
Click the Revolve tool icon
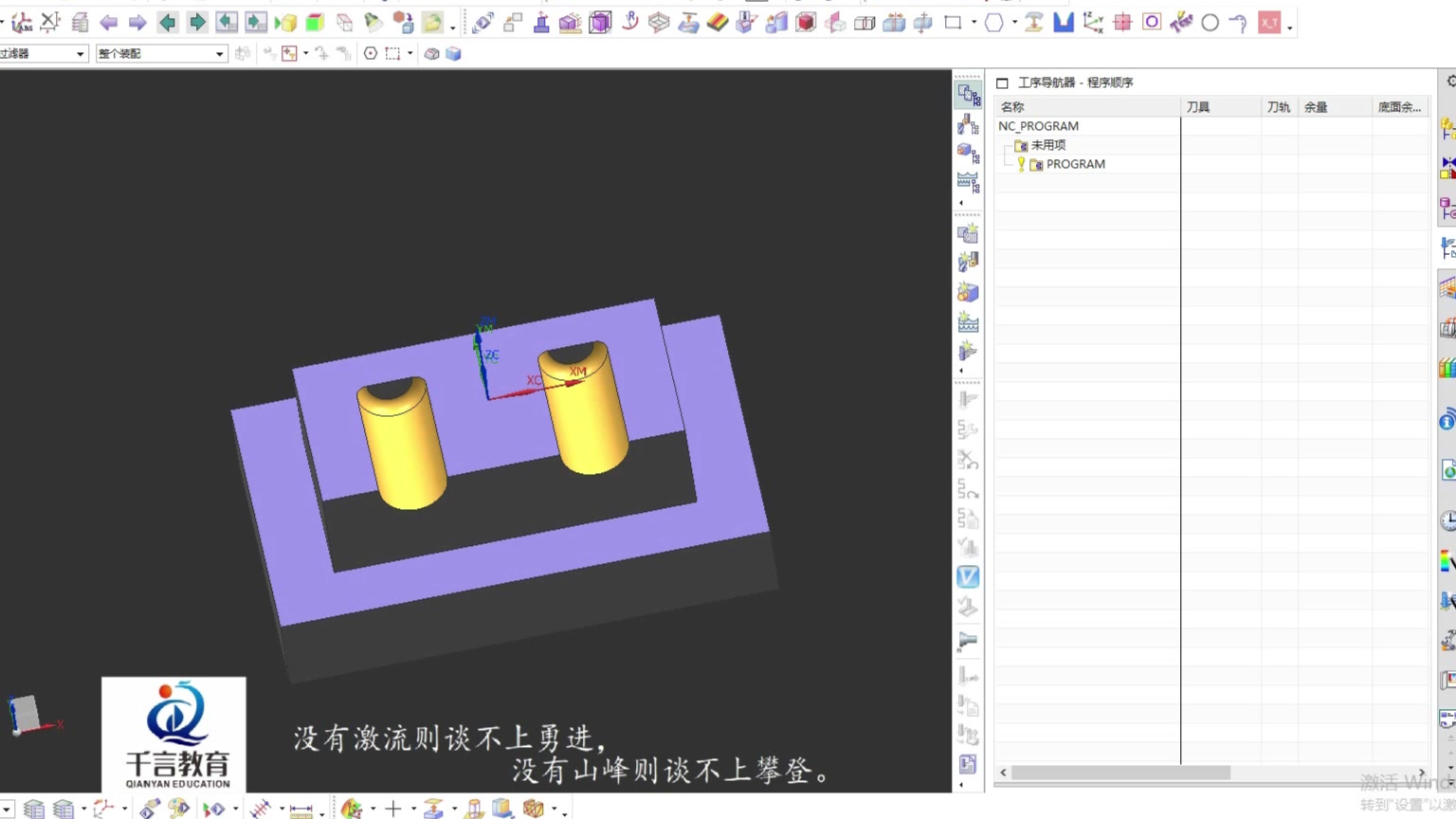click(x=629, y=22)
